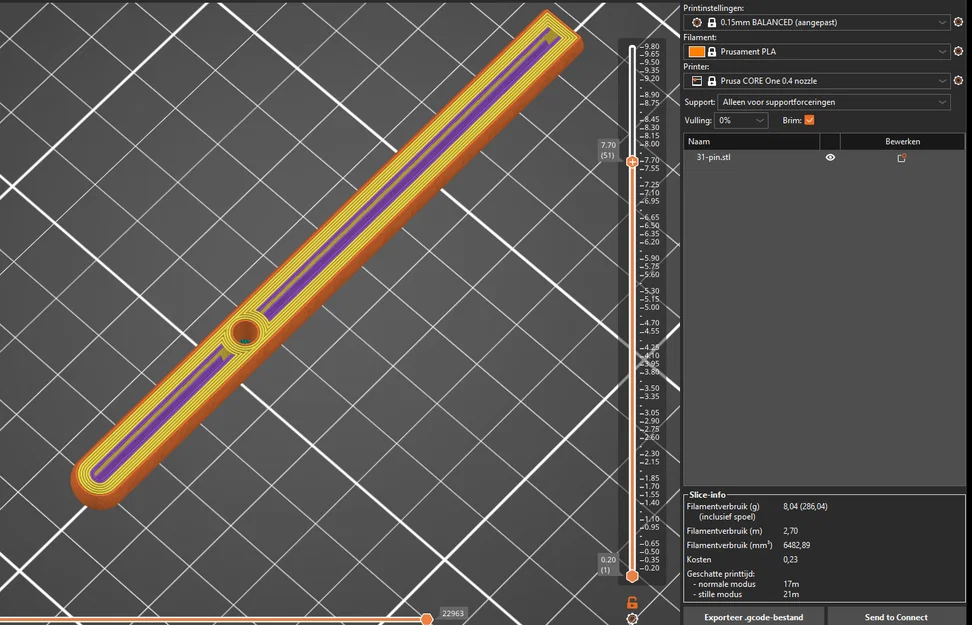Click the Bewerken column header
The height and width of the screenshot is (625, 972).
902,141
